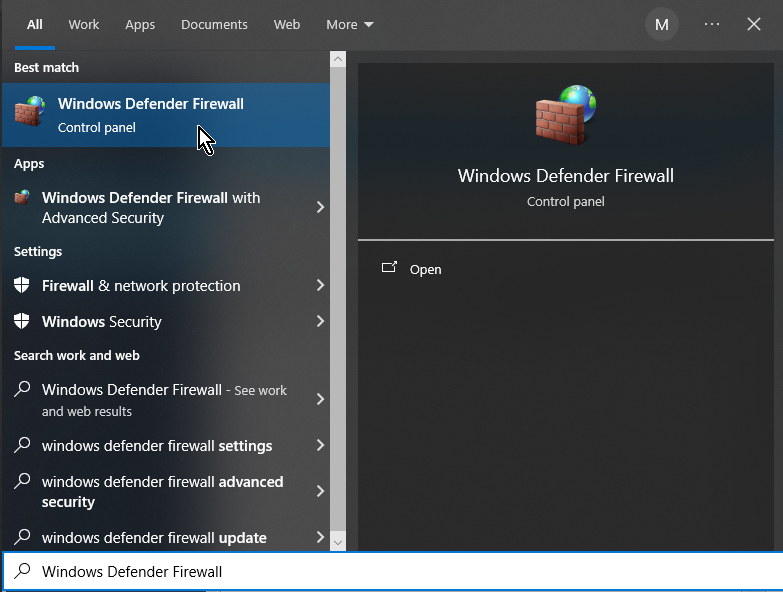Switch to the Work filter tab
This screenshot has height=592, width=783.
[x=84, y=24]
